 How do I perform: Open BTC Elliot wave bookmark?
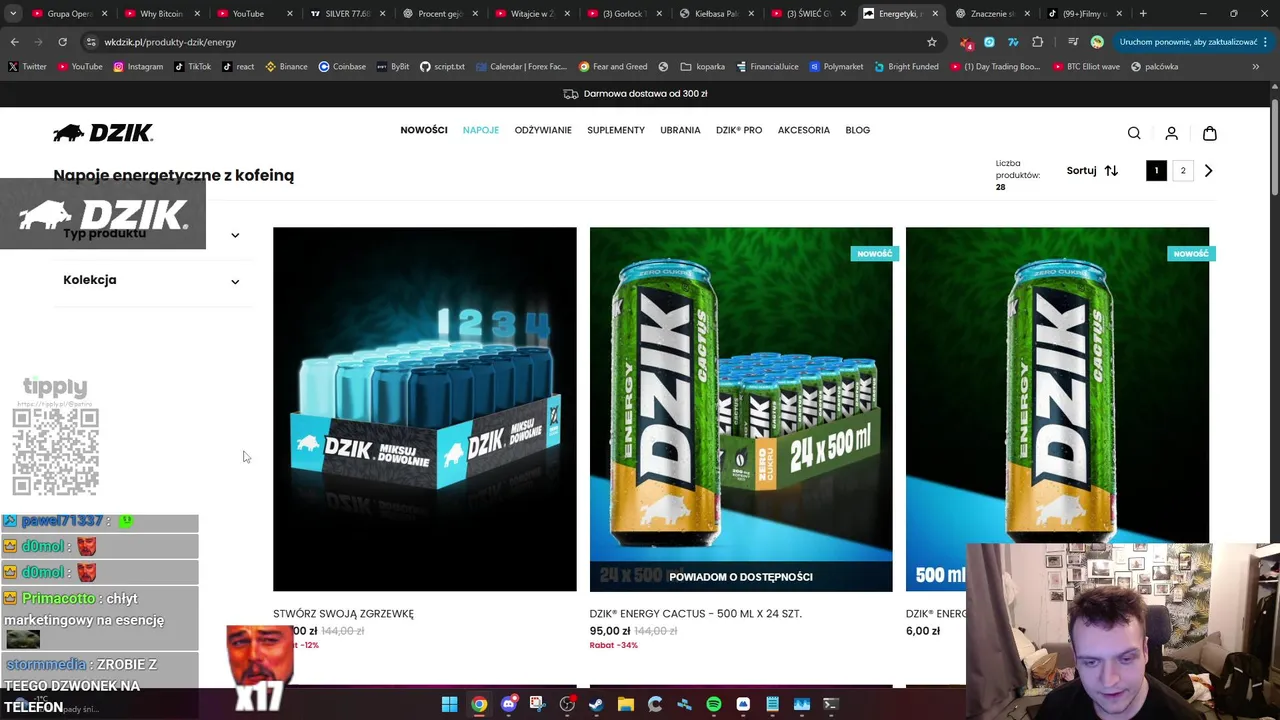point(1086,67)
